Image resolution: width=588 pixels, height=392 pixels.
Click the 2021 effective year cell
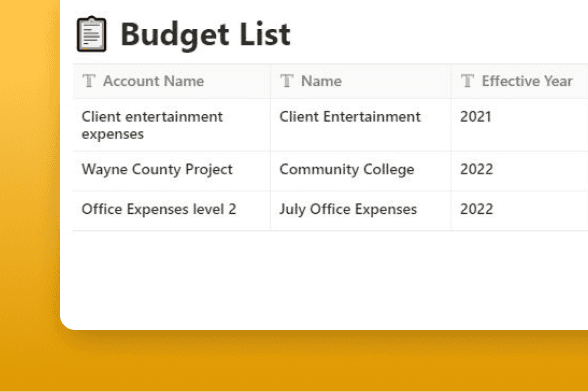click(x=520, y=125)
